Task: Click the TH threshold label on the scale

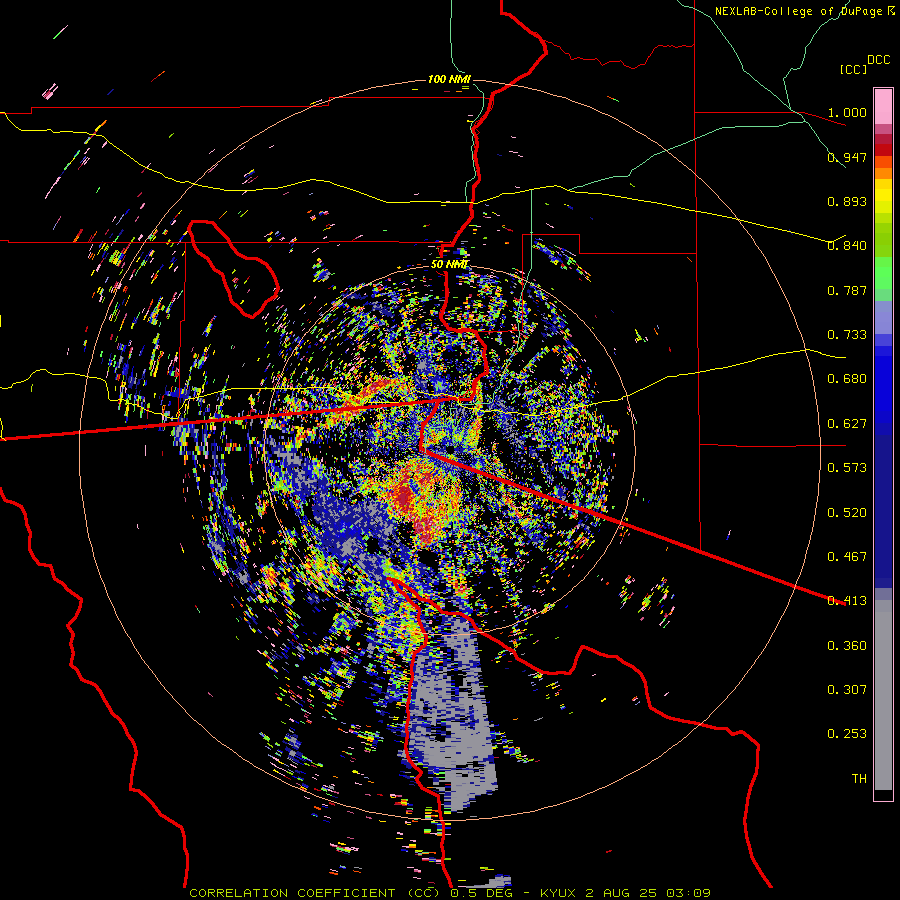Action: coord(859,779)
